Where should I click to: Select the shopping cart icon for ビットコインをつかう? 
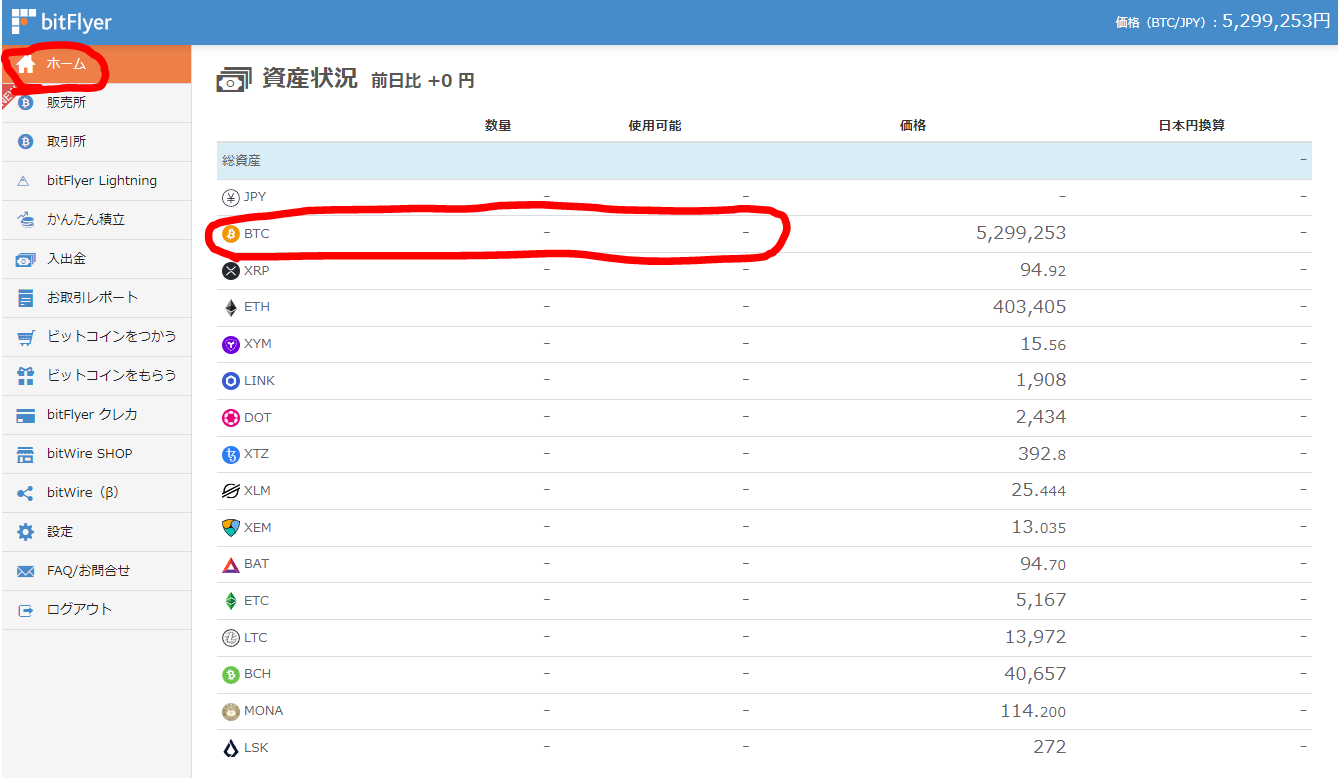click(x=25, y=336)
